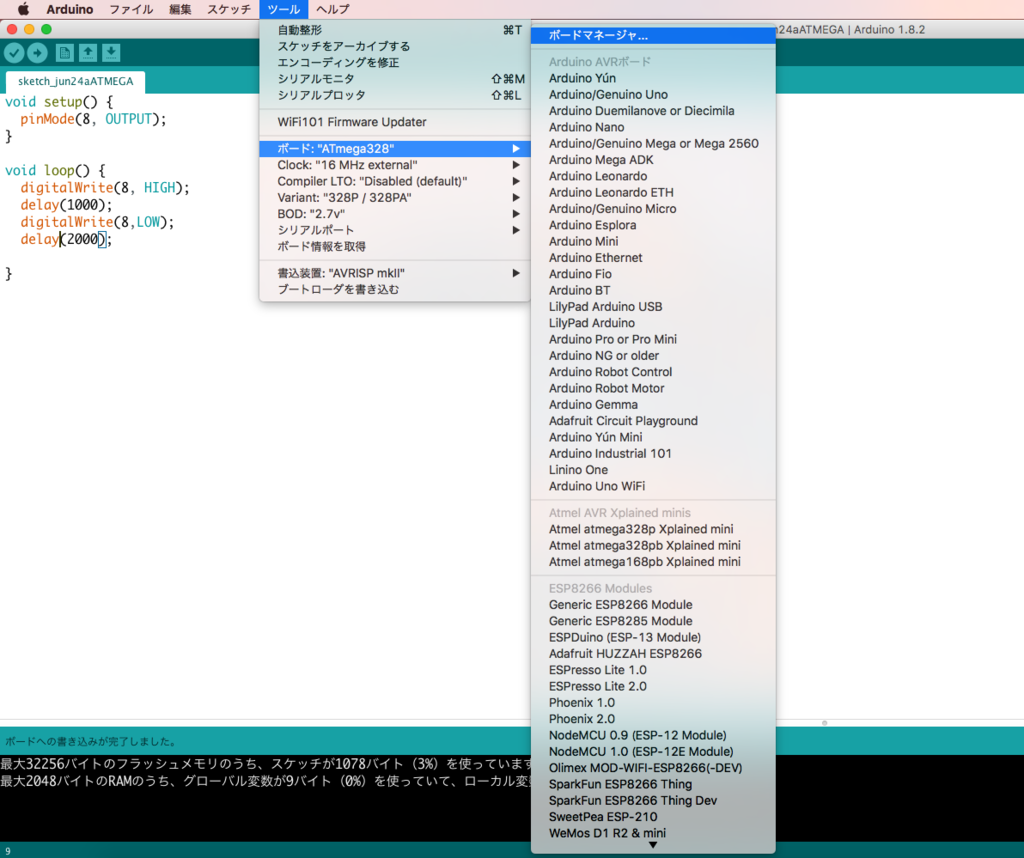Select NodeMCU 1.0 (ESP-12E Module)
The width and height of the screenshot is (1024, 858).
click(653, 752)
